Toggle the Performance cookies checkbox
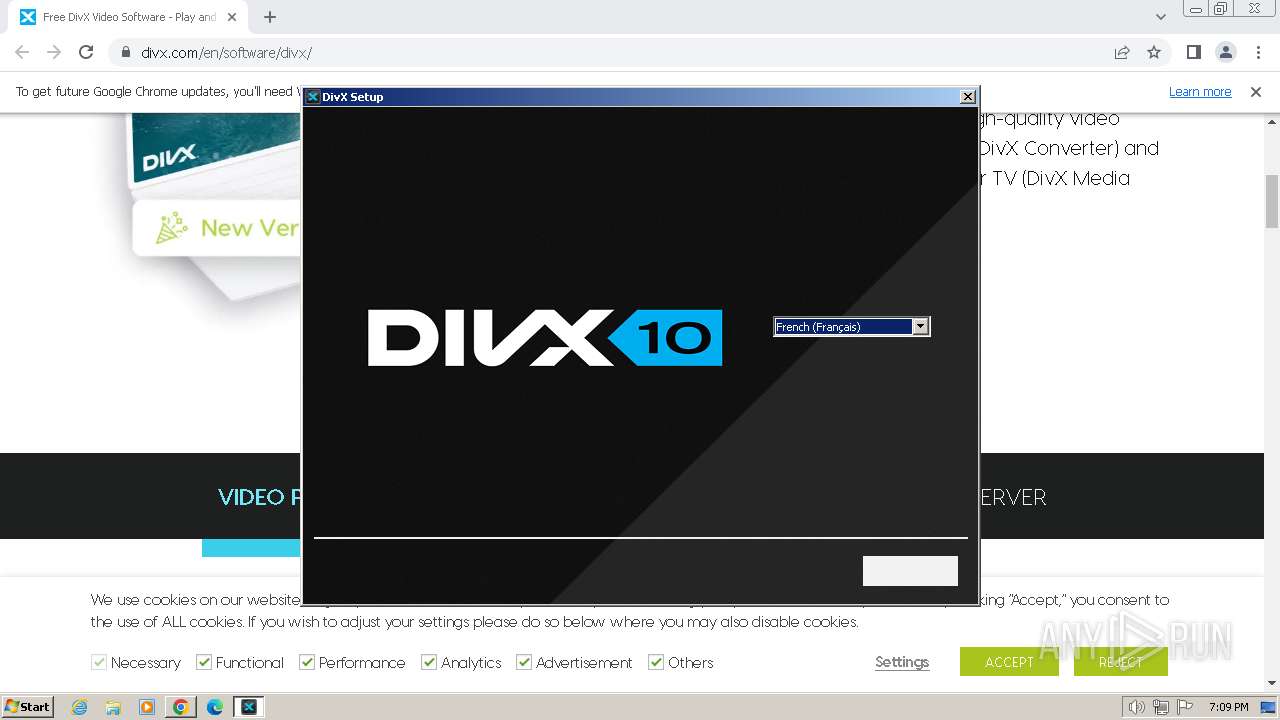Image resolution: width=1280 pixels, height=720 pixels. point(307,662)
